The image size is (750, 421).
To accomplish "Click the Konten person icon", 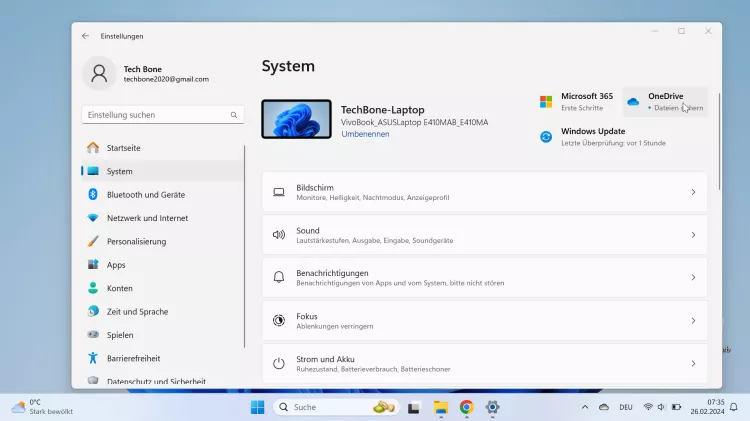I will (x=93, y=288).
